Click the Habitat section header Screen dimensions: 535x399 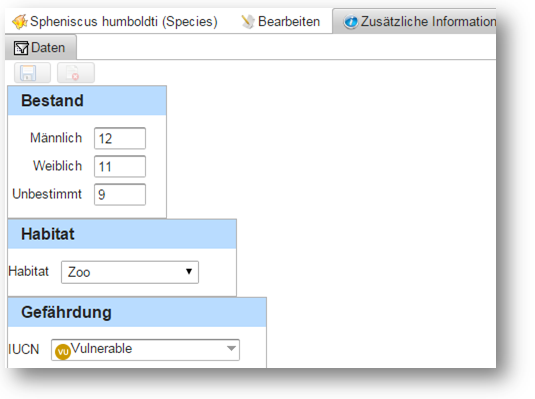[122, 234]
